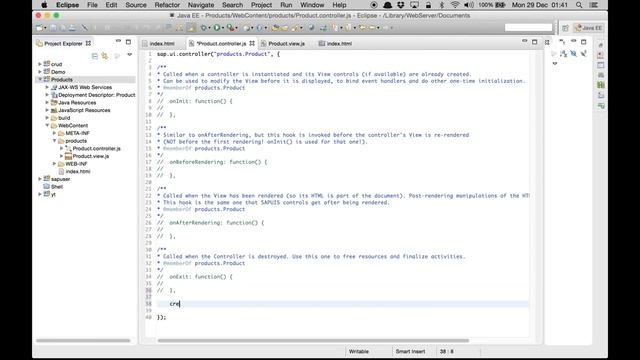
Task: Maximize the editor area
Action: [534, 42]
